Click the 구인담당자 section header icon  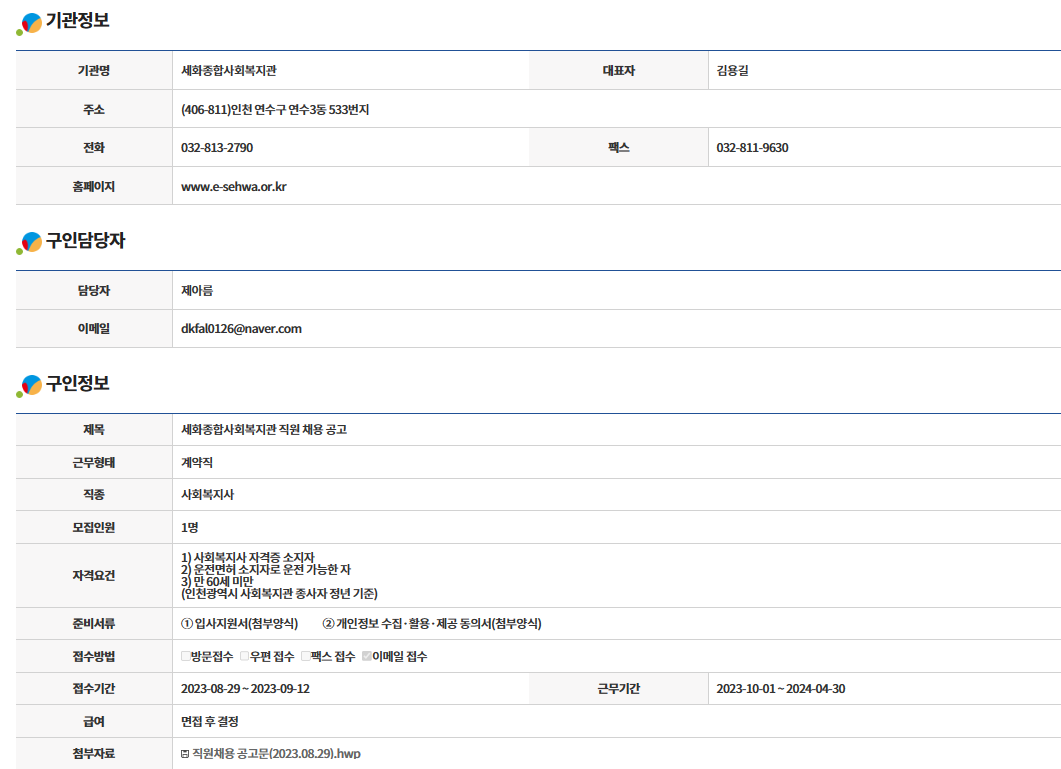(30, 243)
